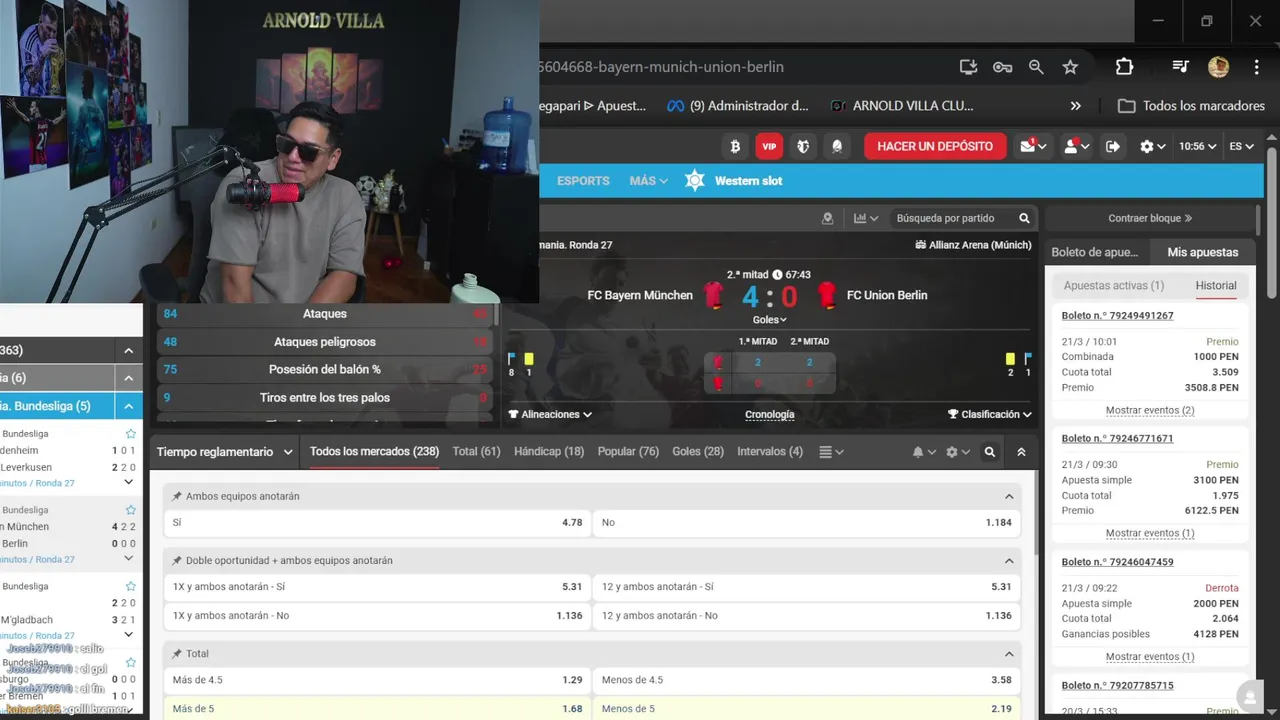This screenshot has width=1280, height=720.
Task: Click the Búsqueda por partido field
Action: 945,218
